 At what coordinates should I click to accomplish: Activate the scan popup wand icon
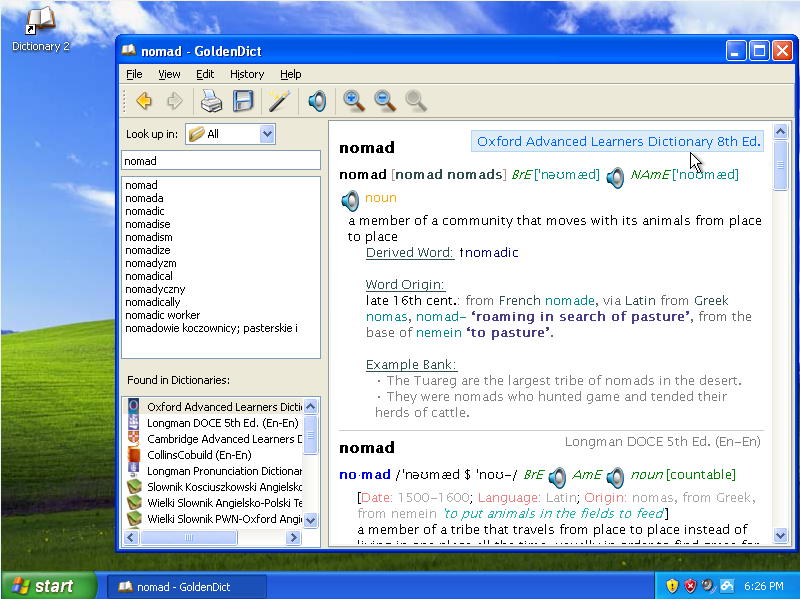click(x=280, y=101)
